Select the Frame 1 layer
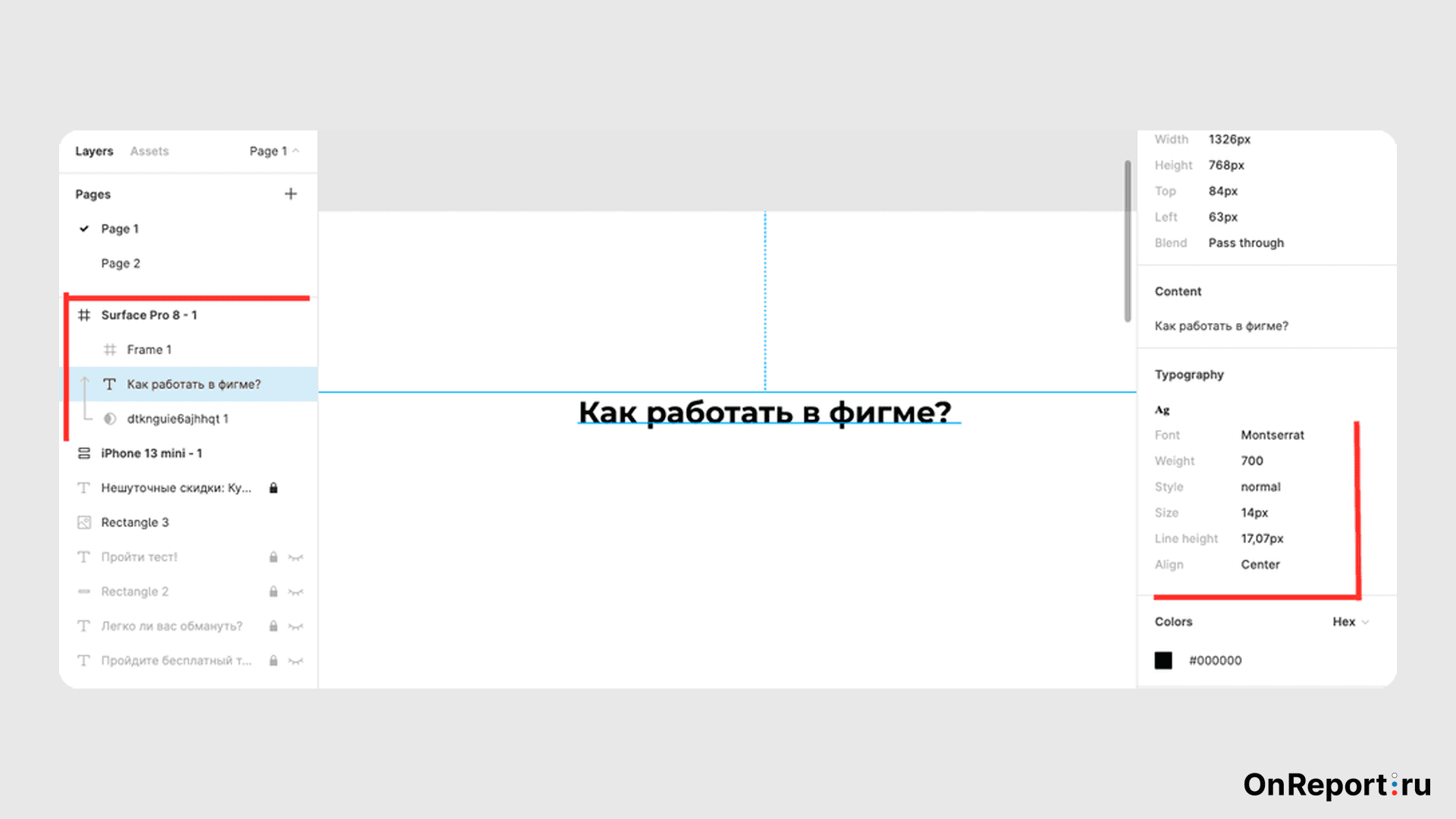The width and height of the screenshot is (1456, 819). coord(188,350)
